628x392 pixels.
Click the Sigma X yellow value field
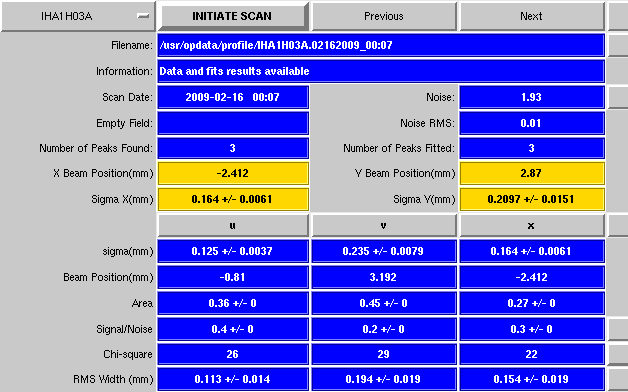[233, 199]
